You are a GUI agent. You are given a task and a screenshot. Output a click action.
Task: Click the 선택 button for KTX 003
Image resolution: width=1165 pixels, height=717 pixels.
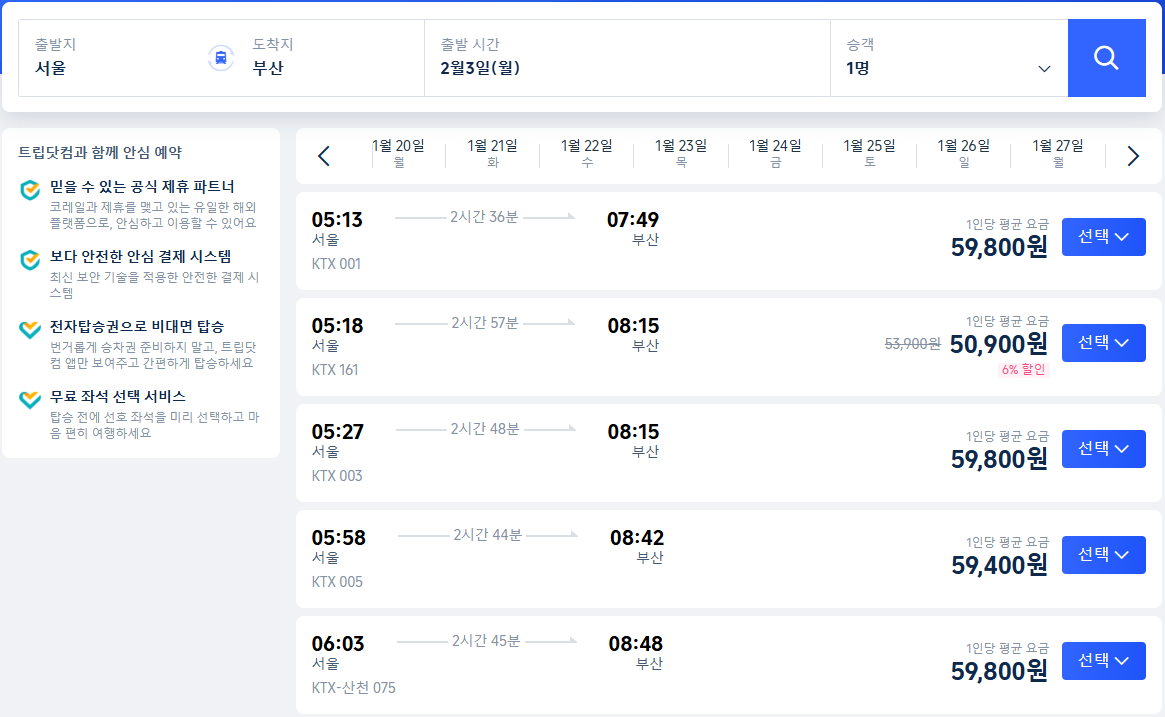pyautogui.click(x=1103, y=448)
